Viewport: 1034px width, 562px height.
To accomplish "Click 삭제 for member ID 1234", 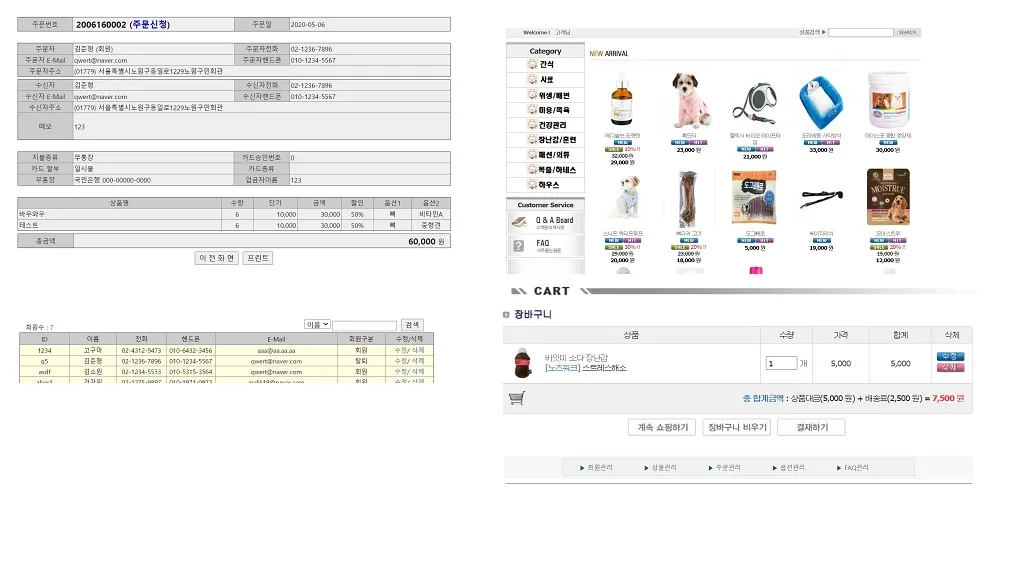I will tap(418, 350).
